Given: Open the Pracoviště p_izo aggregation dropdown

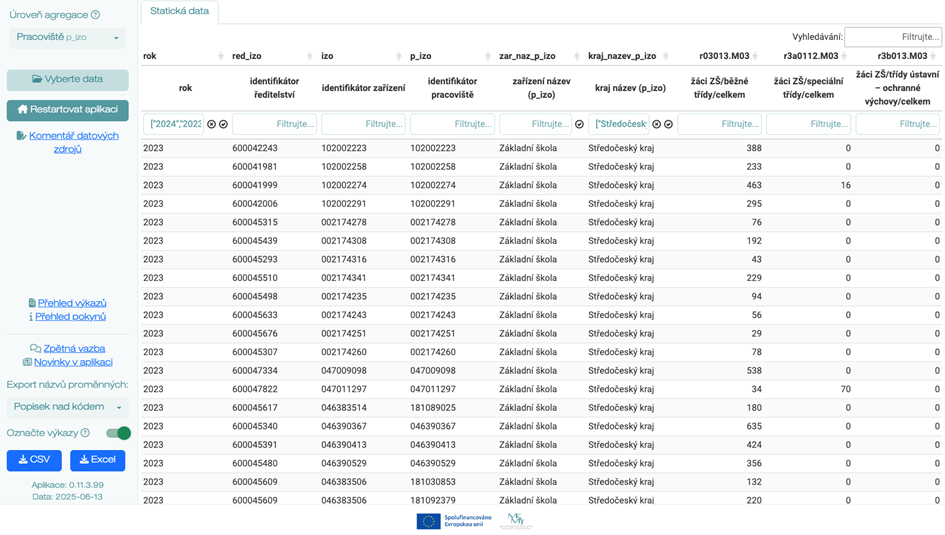Looking at the screenshot, I should (67, 38).
